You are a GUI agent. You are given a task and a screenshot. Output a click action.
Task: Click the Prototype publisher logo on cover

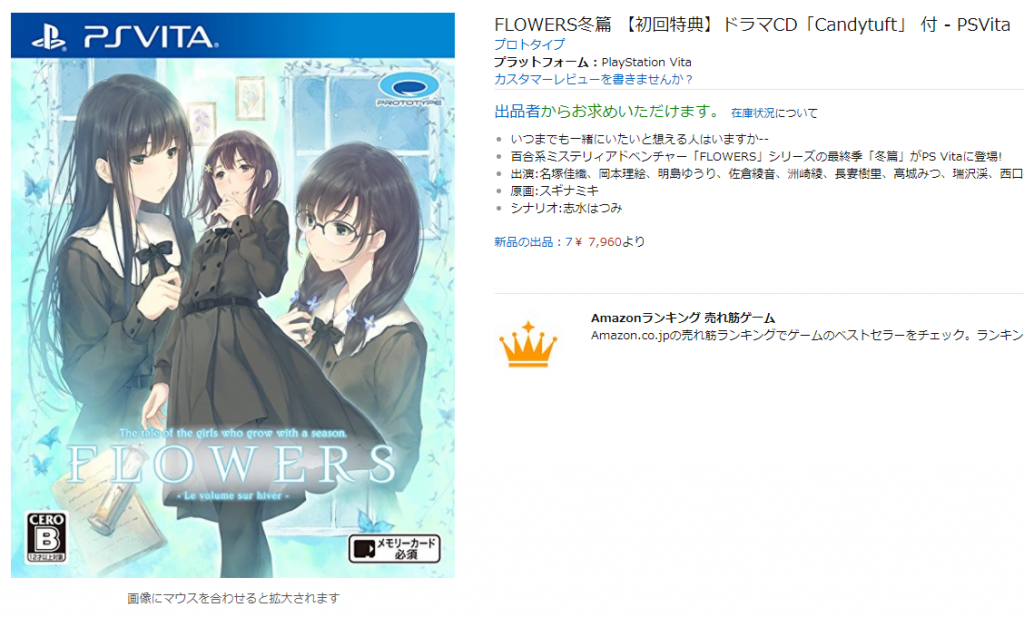409,89
